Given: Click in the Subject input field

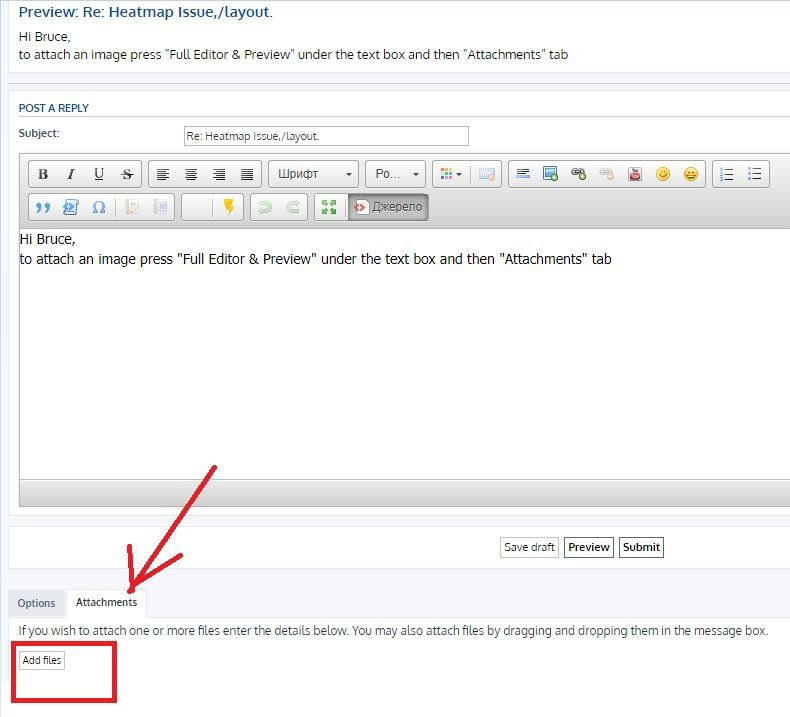Looking at the screenshot, I should 325,136.
